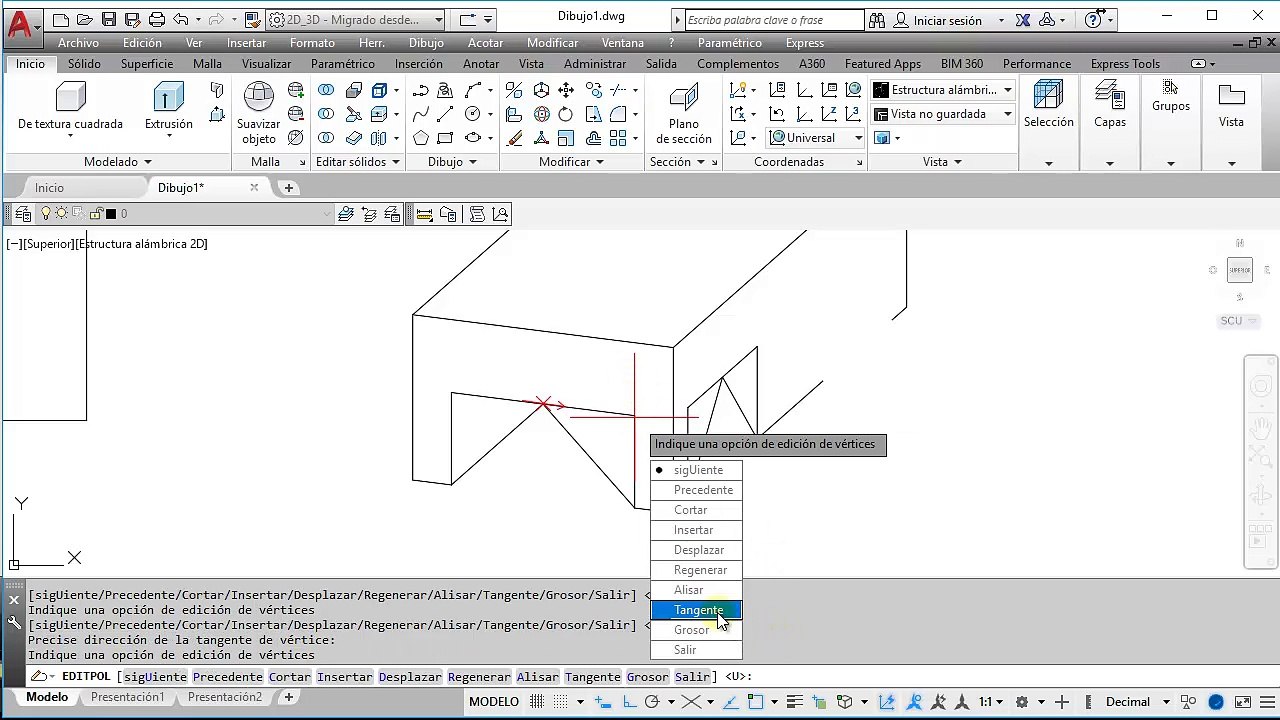The image size is (1280, 720).
Task: Expand the Dibujo panel
Action: tap(452, 162)
